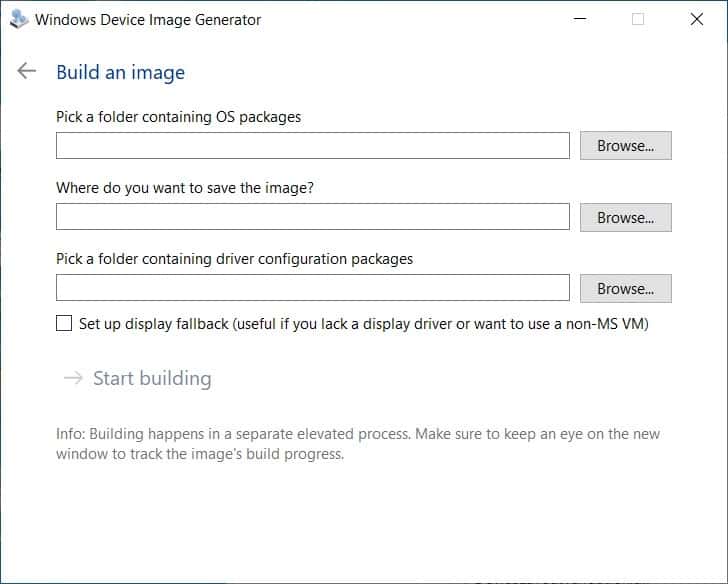Close the Windows Device Image Generator window

point(697,19)
